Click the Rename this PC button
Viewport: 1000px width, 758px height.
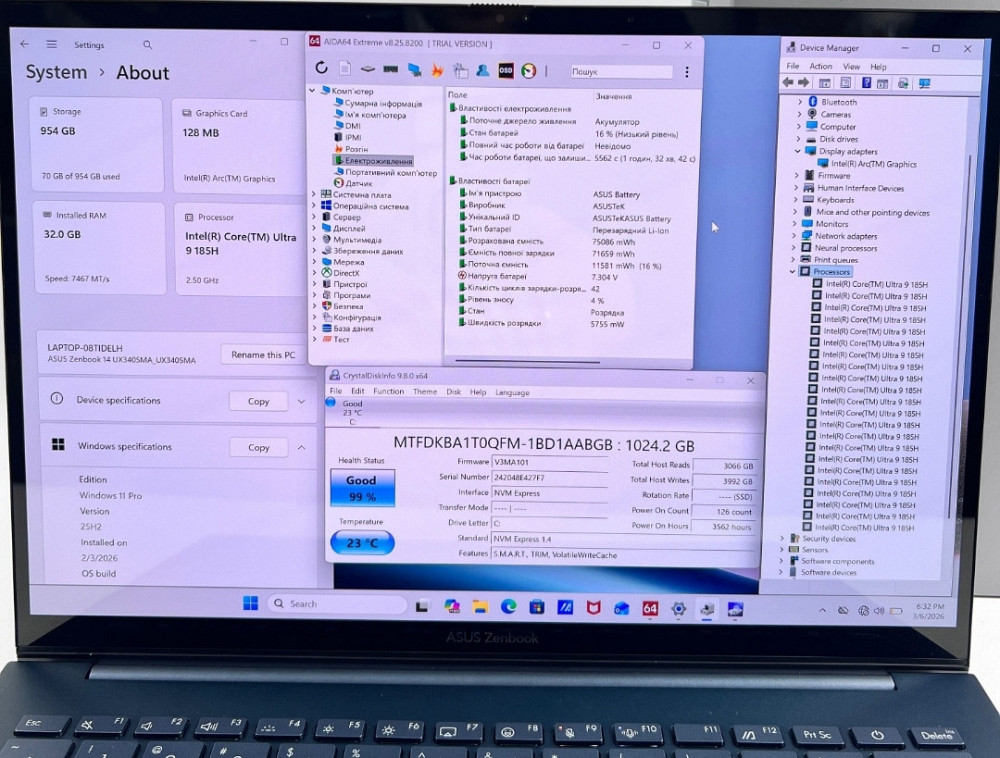pos(263,355)
